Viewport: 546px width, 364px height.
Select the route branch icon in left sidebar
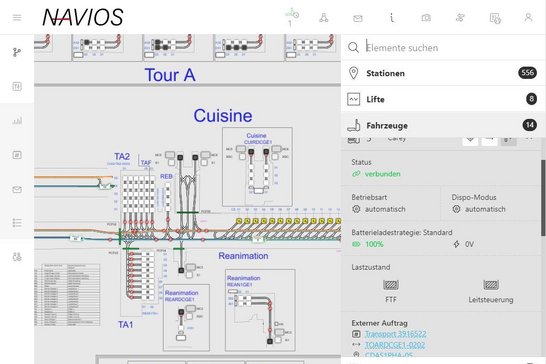click(17, 52)
